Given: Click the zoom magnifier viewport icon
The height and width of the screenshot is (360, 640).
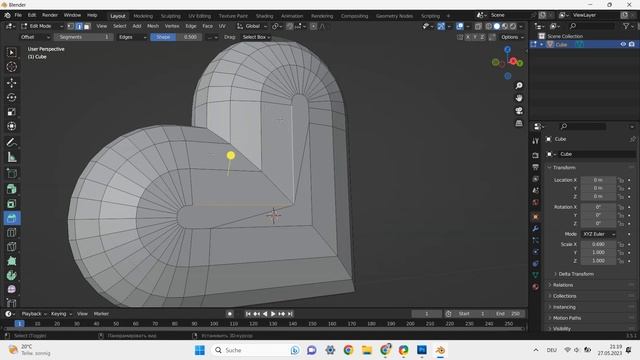Looking at the screenshot, I should coord(519,86).
